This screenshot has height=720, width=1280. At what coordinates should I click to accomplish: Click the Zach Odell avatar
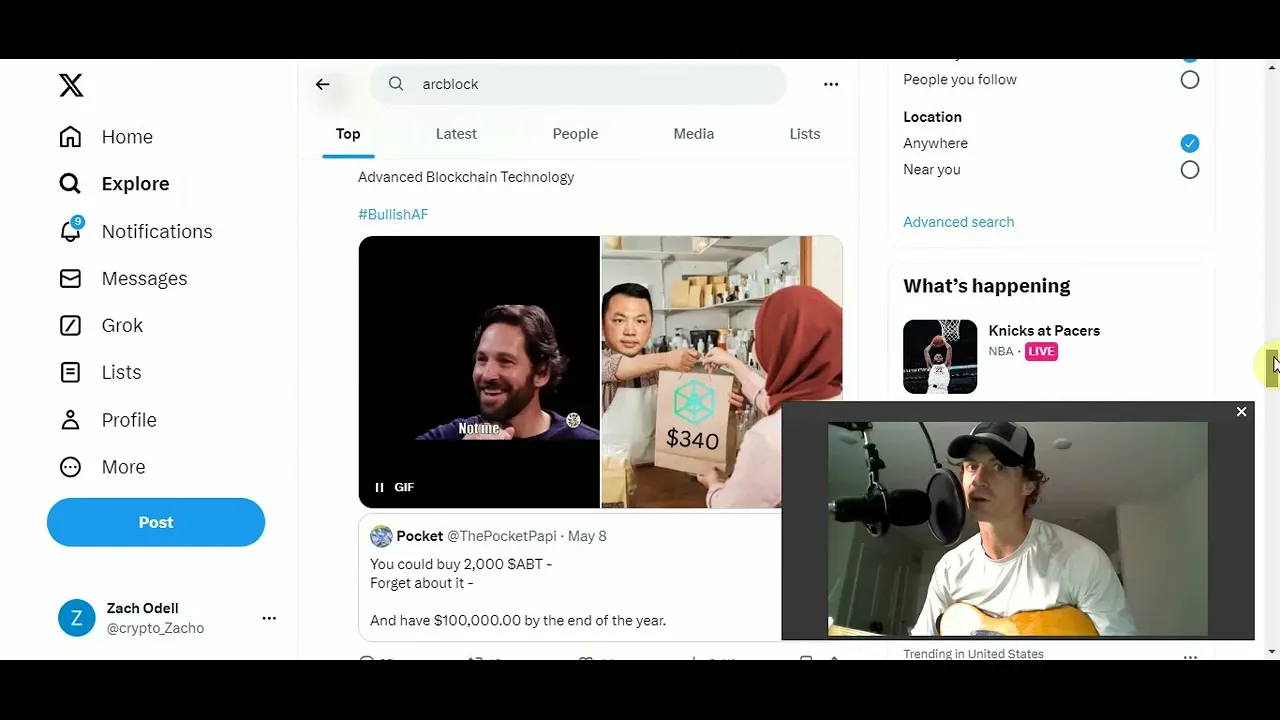tap(77, 618)
